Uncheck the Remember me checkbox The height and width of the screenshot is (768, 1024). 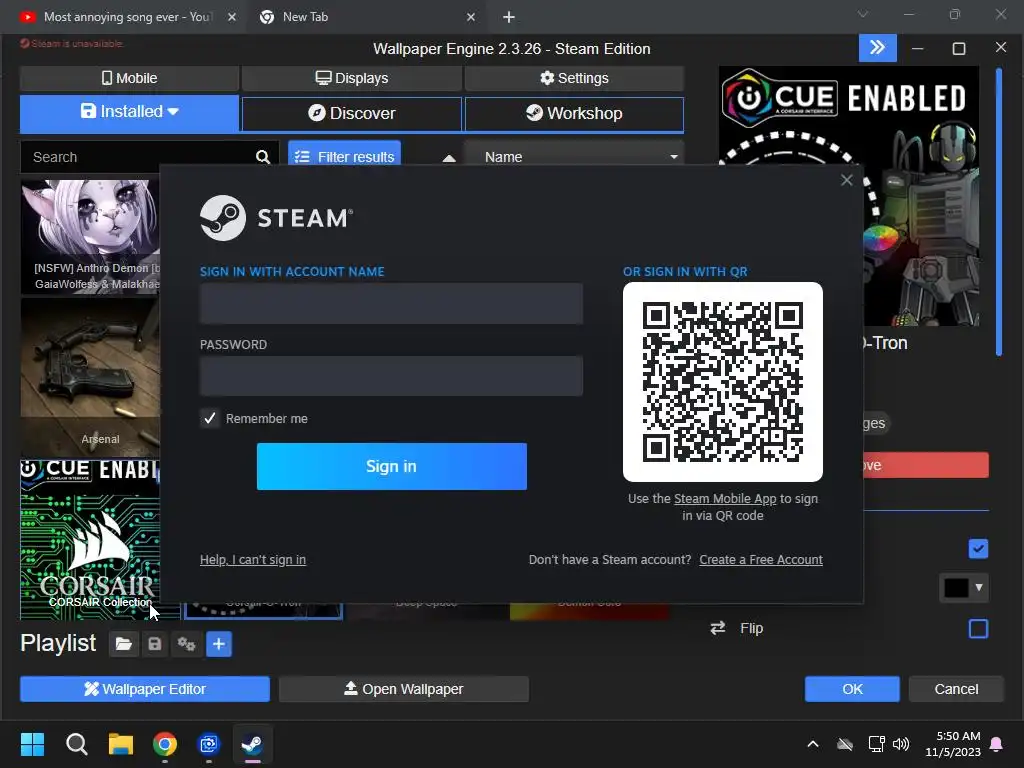coord(210,419)
